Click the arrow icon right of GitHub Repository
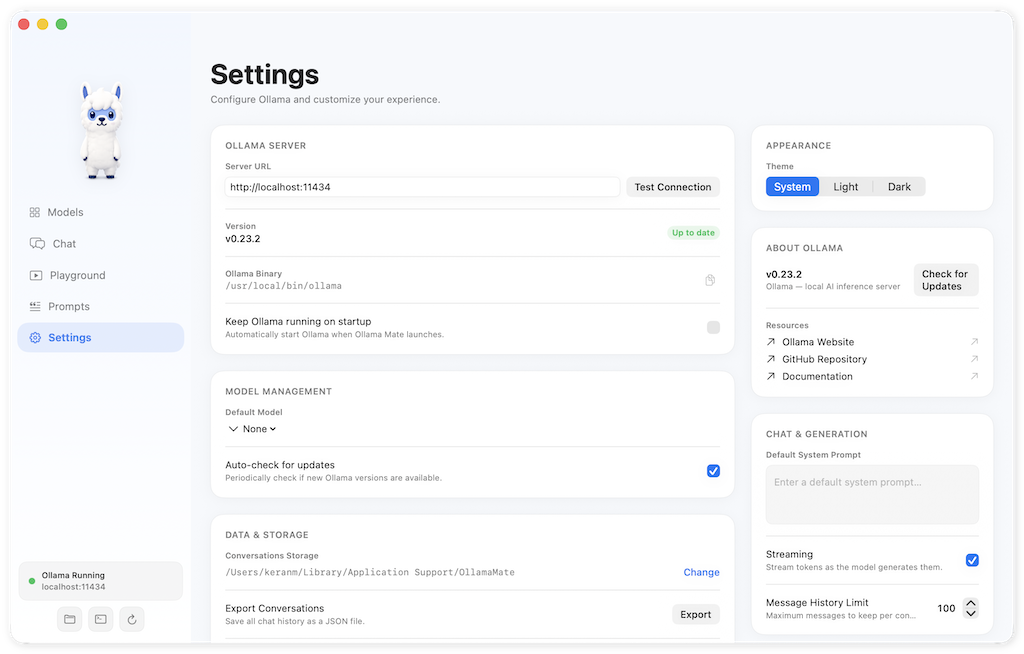1024x654 pixels. (x=974, y=359)
